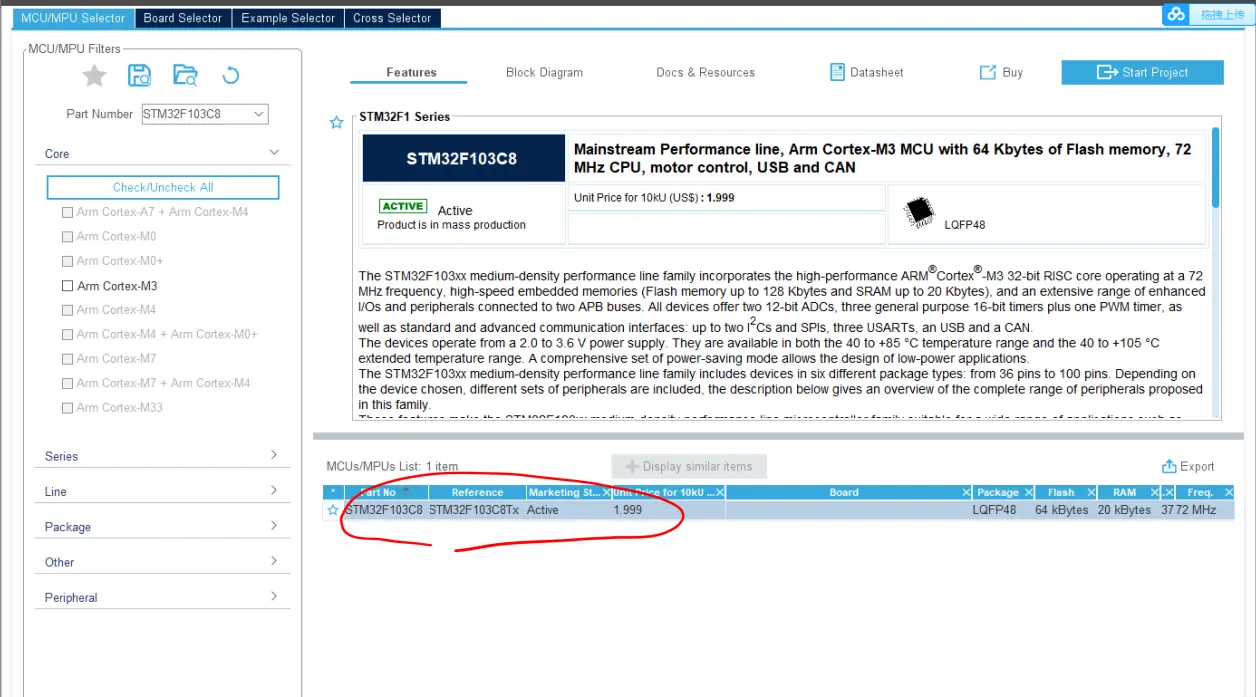Toggle Arm Cortex-M7 + Arm Cortex-M4 checkbox
1256x697 pixels.
[x=67, y=383]
